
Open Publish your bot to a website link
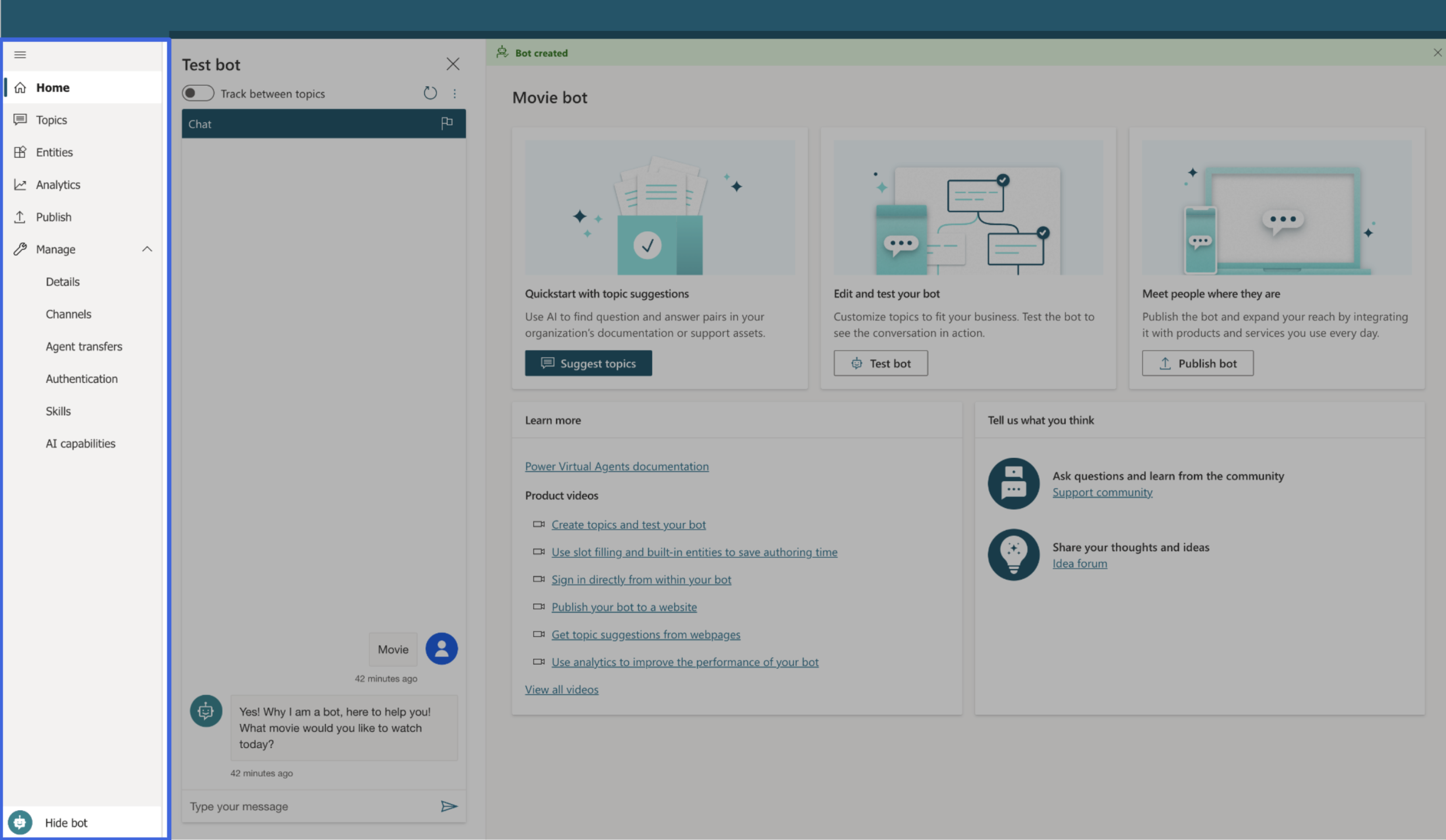pos(624,607)
